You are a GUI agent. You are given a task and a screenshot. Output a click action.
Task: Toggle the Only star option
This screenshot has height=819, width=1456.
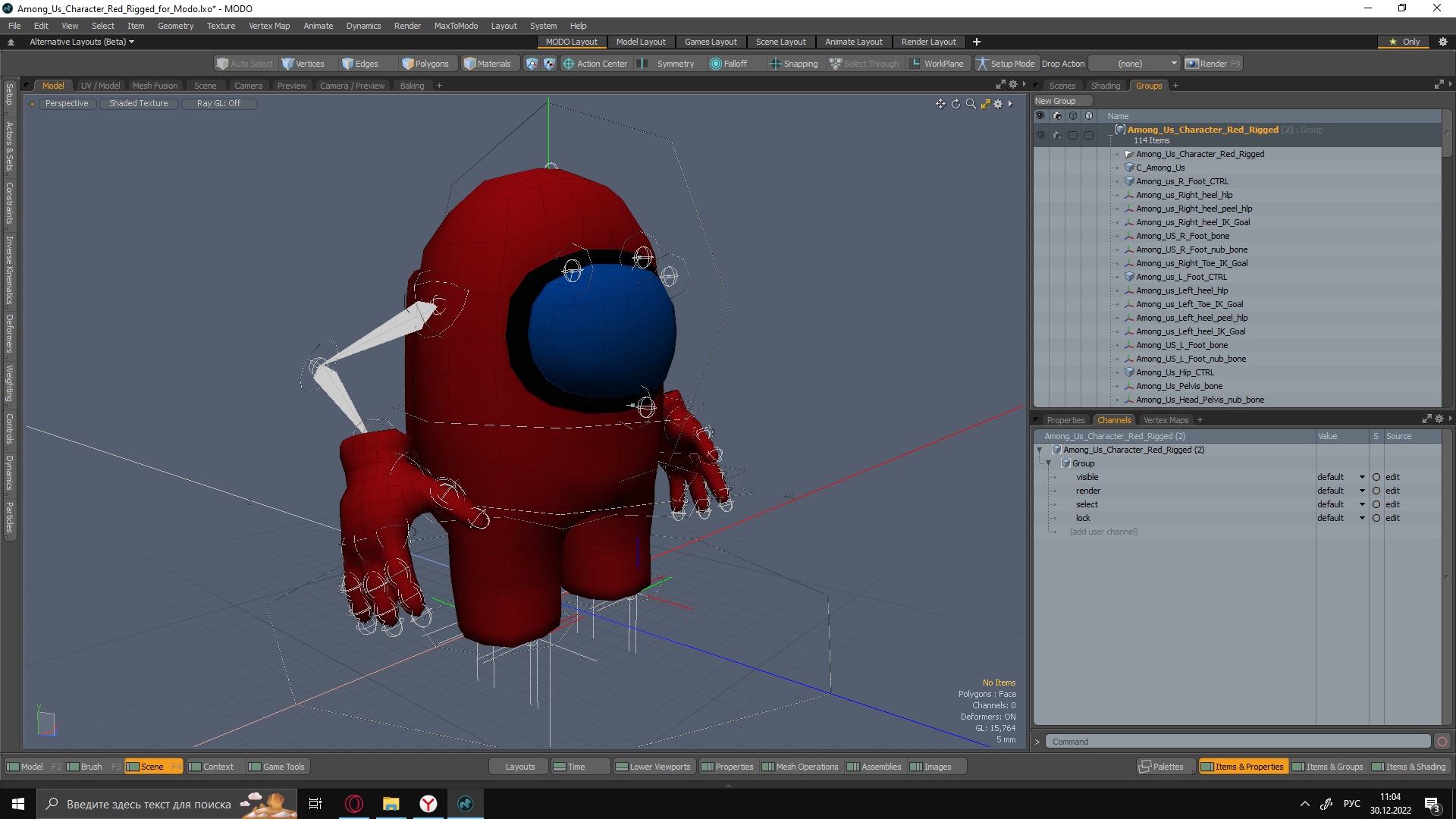pyautogui.click(x=1404, y=42)
